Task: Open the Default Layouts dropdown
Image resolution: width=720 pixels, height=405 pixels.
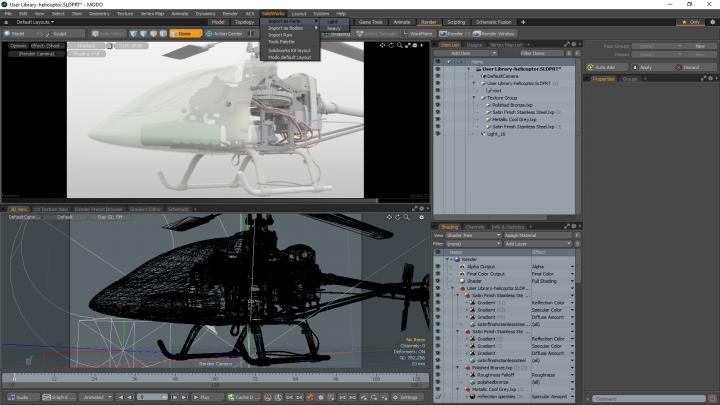Action: tap(35, 22)
